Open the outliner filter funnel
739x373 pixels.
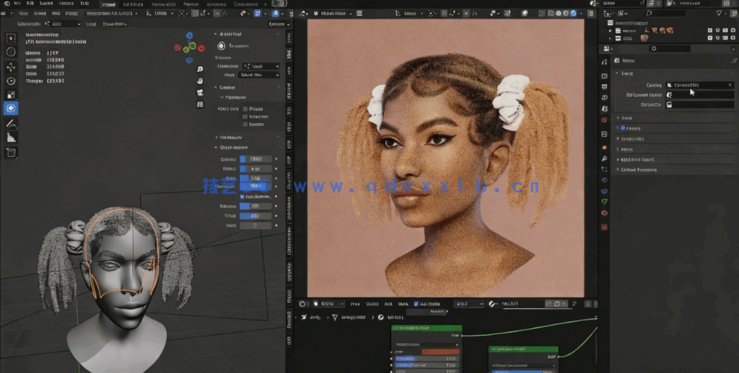[719, 14]
